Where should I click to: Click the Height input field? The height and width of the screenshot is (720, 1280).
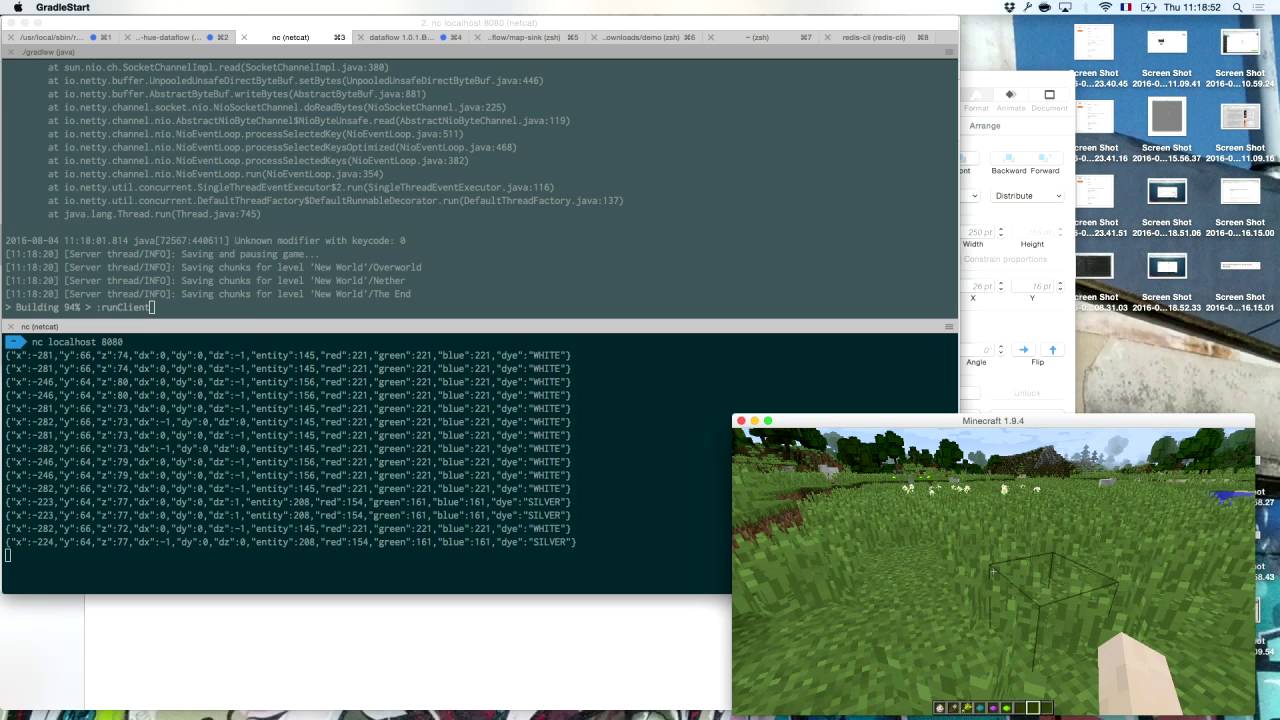[x=1034, y=232]
